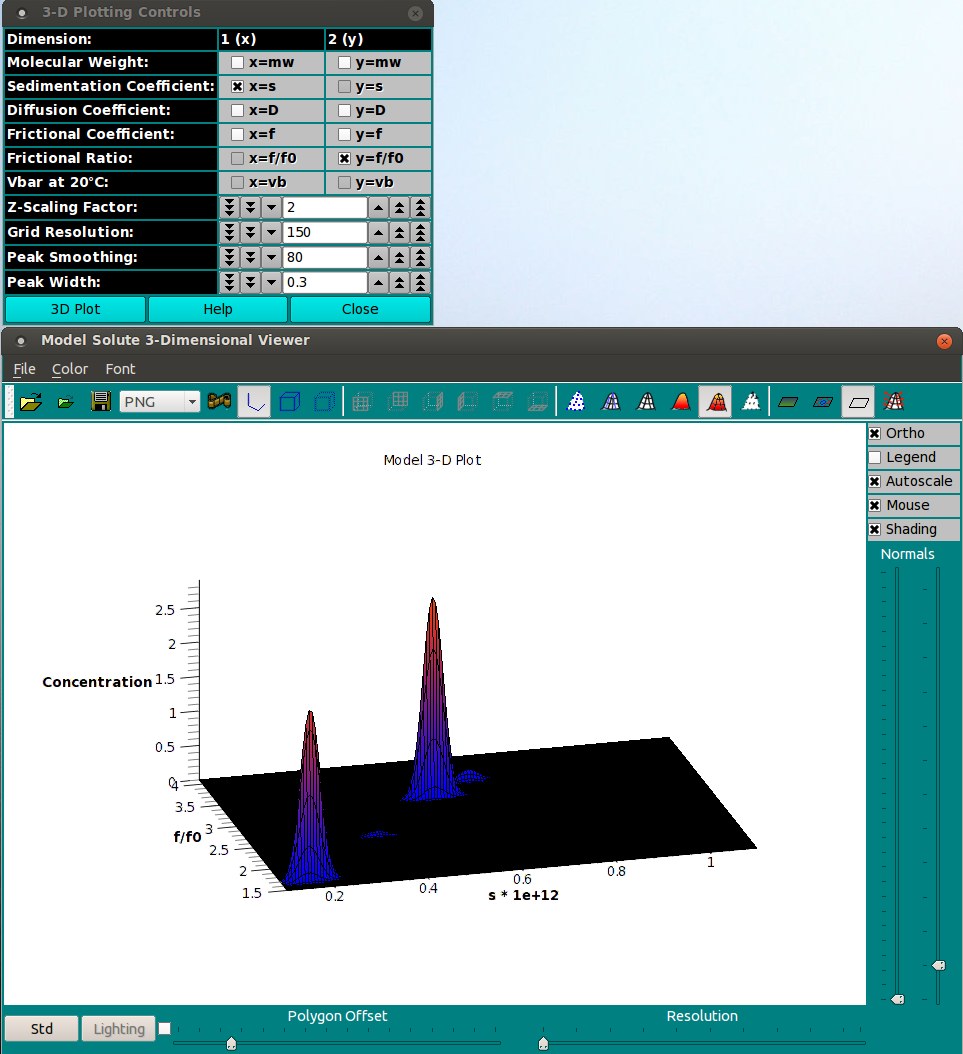Click the open file folder icon
963x1054 pixels.
(x=31, y=402)
